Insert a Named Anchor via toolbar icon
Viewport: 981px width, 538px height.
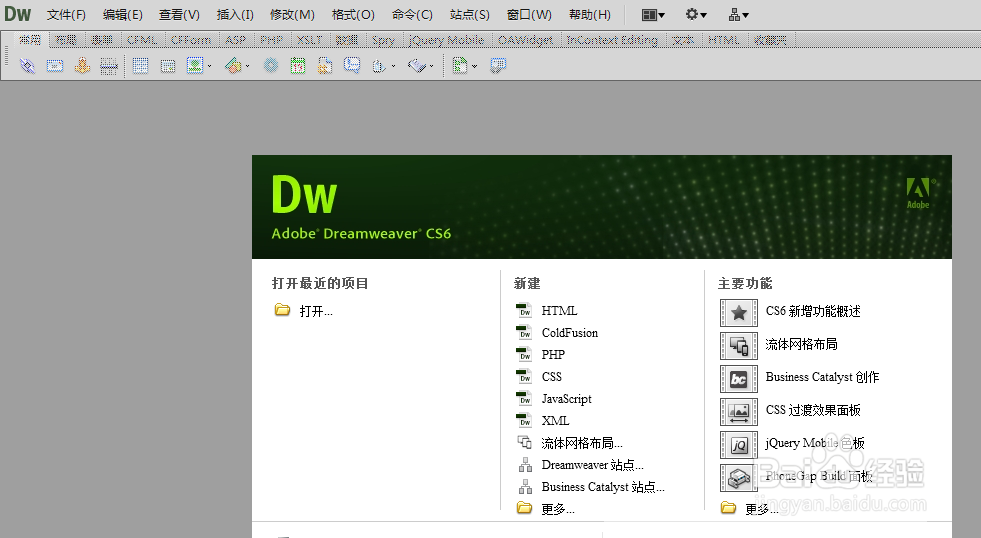click(82, 65)
